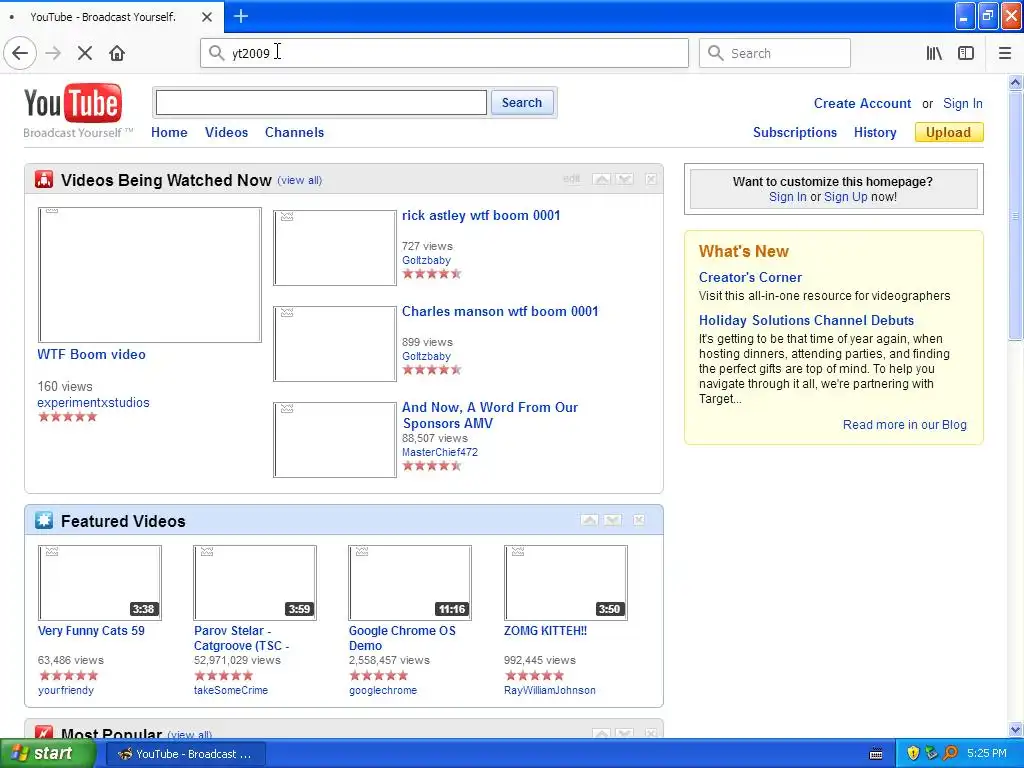Image resolution: width=1024 pixels, height=768 pixels.
Task: Click the security shield tray icon
Action: tap(913, 754)
